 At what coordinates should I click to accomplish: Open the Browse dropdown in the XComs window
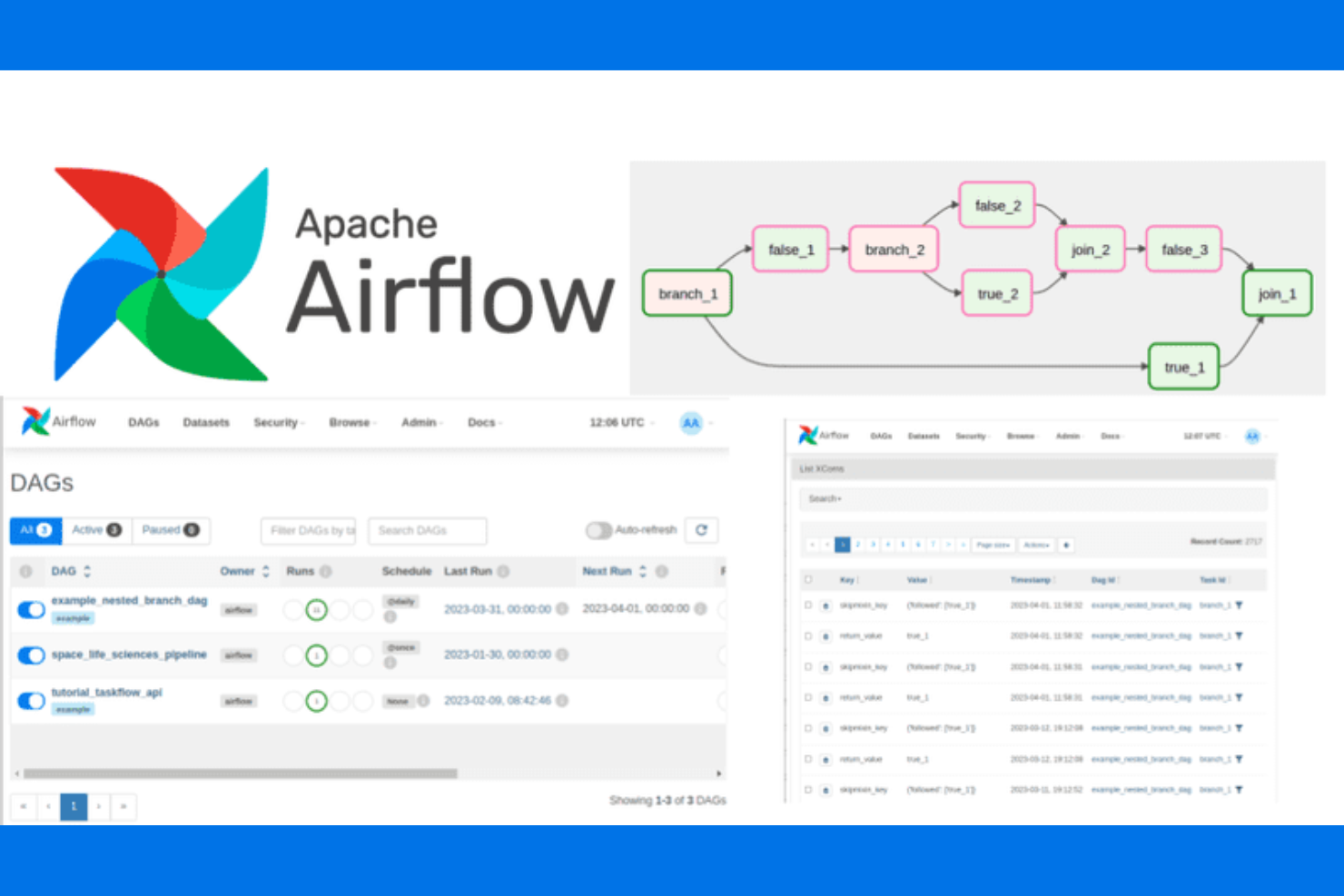pyautogui.click(x=1023, y=437)
